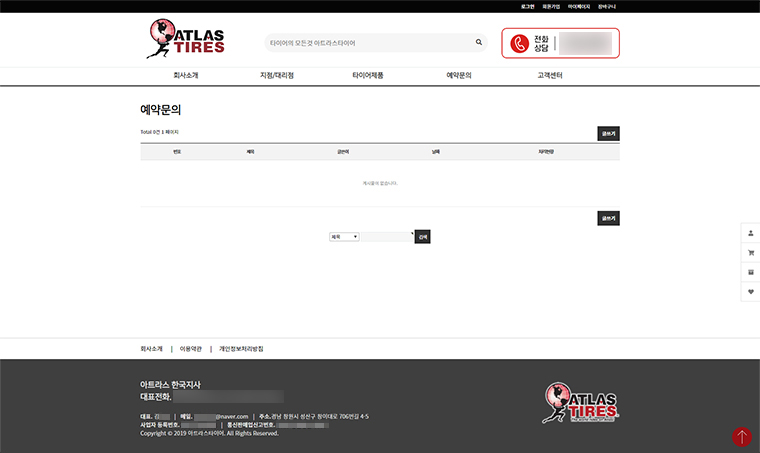
Task: Click the top 글쓰기 write button
Action: pos(608,132)
